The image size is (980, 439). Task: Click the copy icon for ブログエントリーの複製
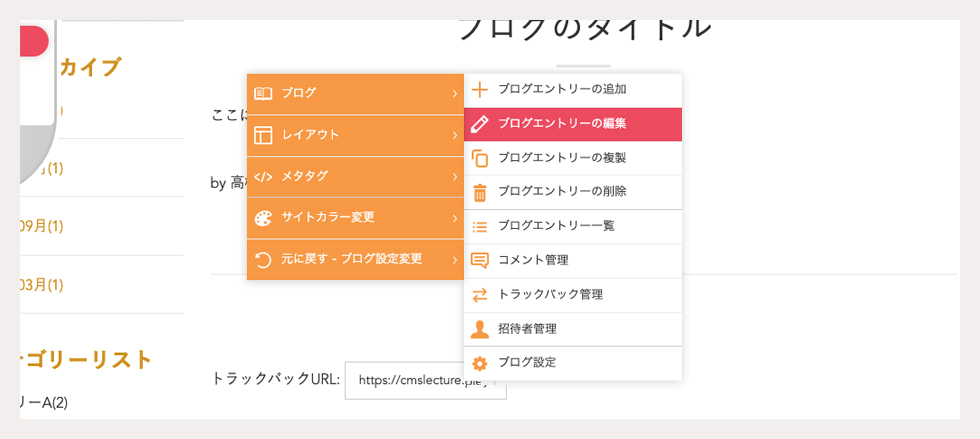pos(479,158)
